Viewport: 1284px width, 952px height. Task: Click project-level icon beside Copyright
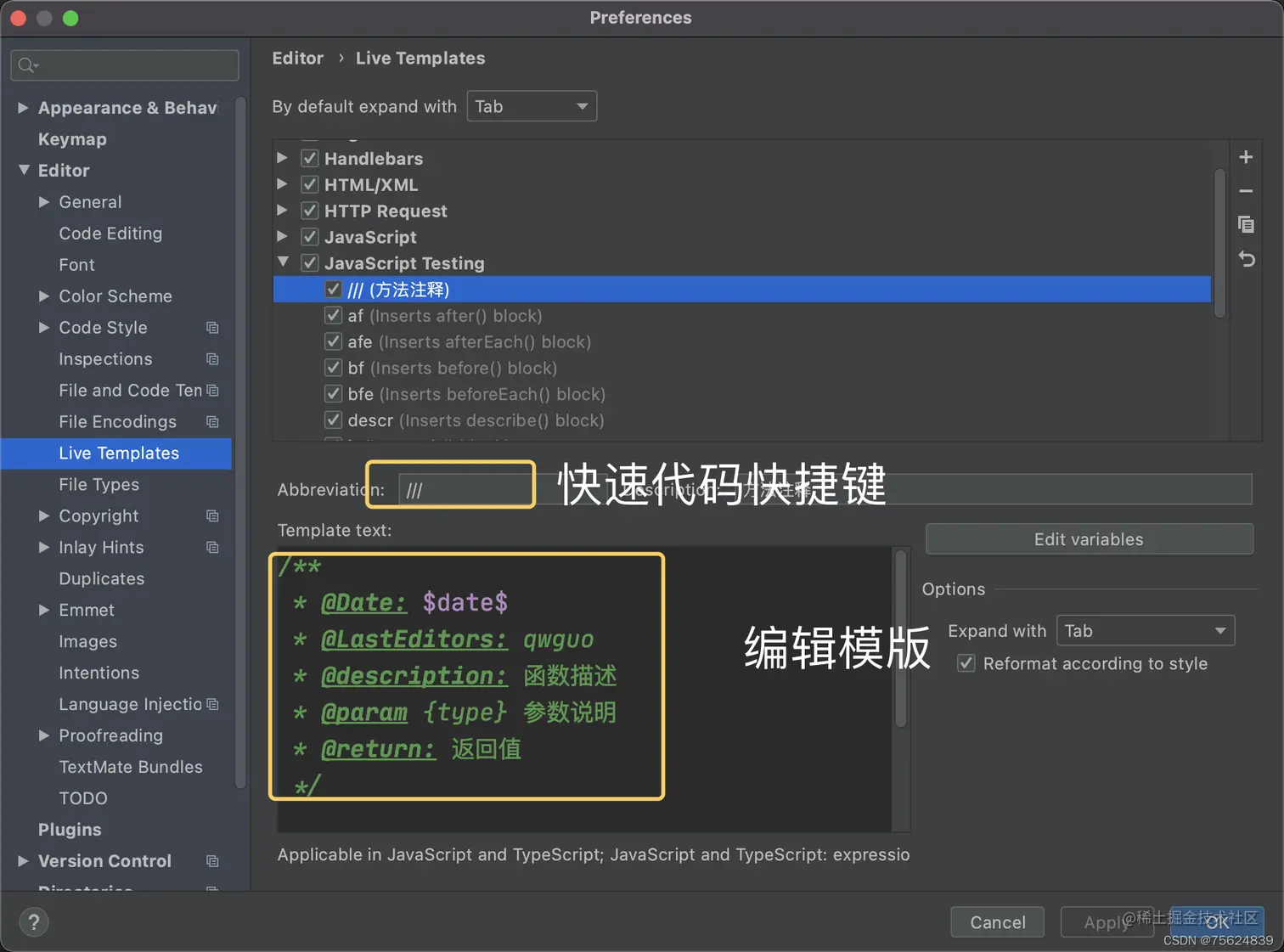212,516
